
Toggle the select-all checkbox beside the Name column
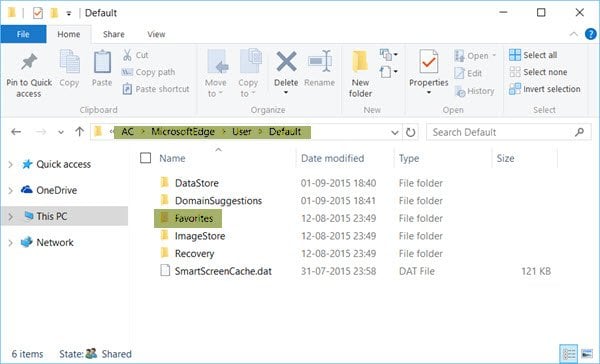[x=145, y=158]
